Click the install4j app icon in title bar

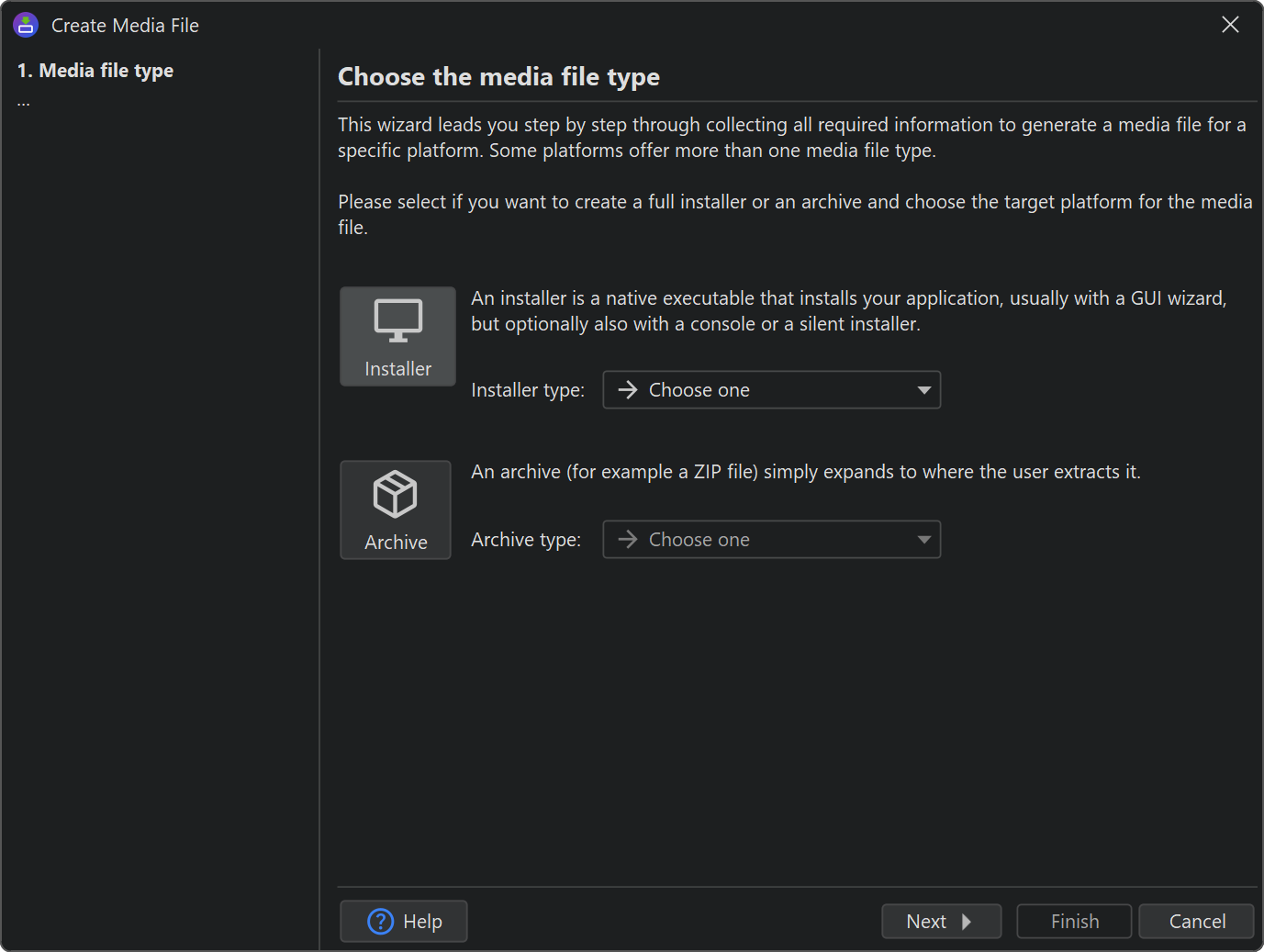pyautogui.click(x=26, y=25)
